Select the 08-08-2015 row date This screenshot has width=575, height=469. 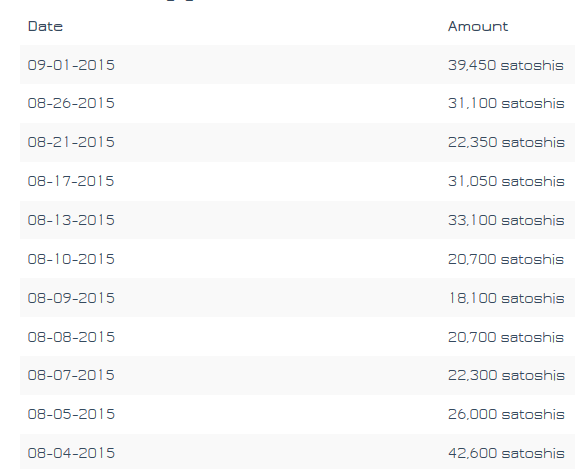(x=71, y=337)
